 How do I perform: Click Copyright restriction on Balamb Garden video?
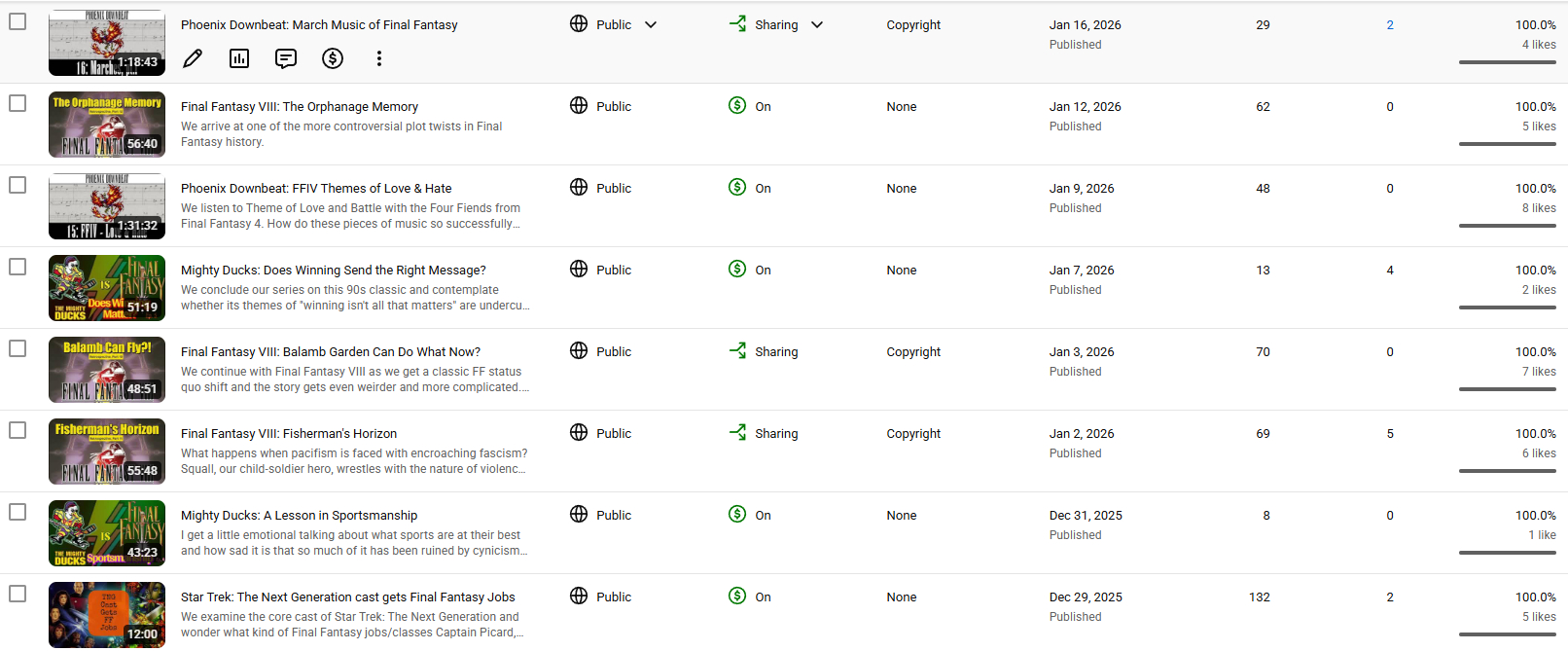pos(913,352)
